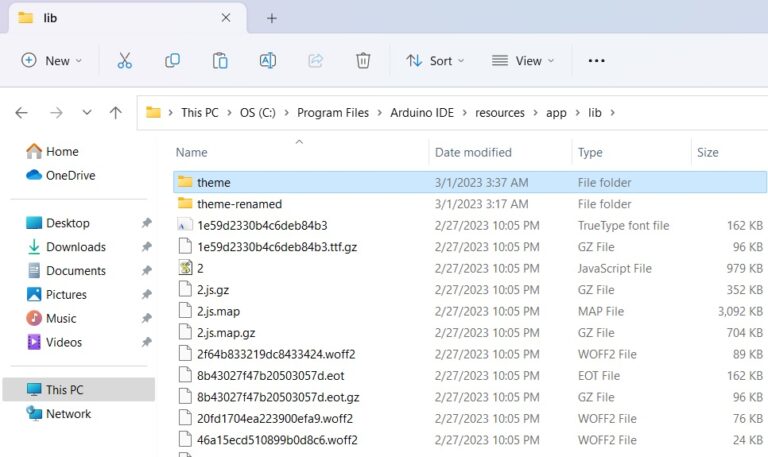Select file 2f64b833219dc8433424.woff2

470,354
